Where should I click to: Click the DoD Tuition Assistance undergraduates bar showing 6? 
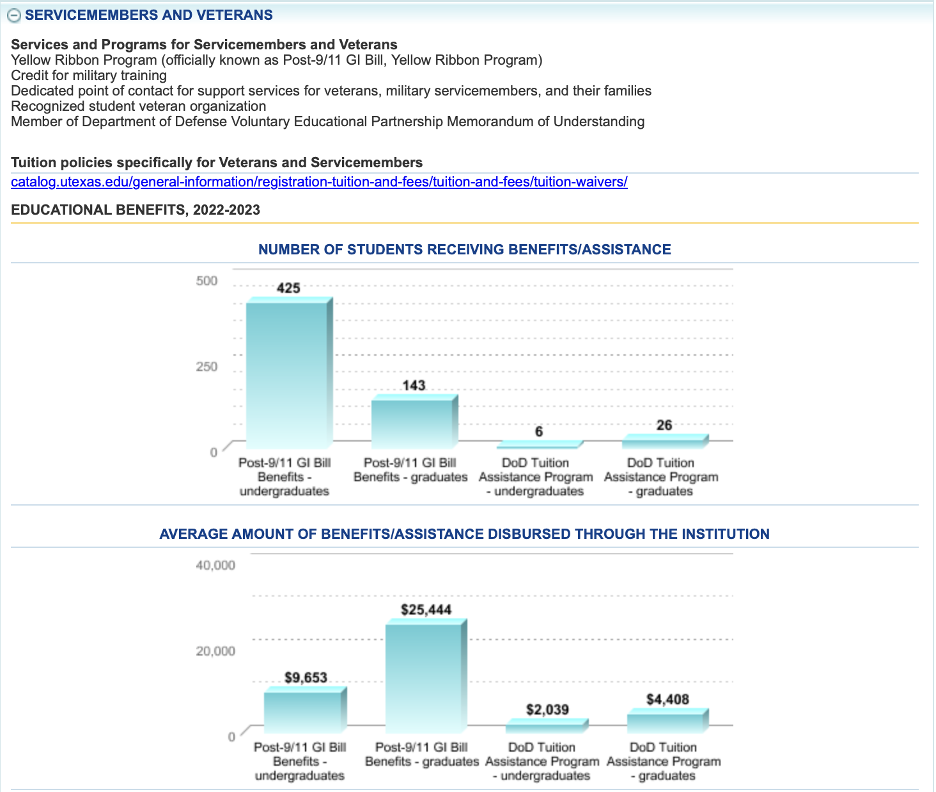tap(540, 444)
